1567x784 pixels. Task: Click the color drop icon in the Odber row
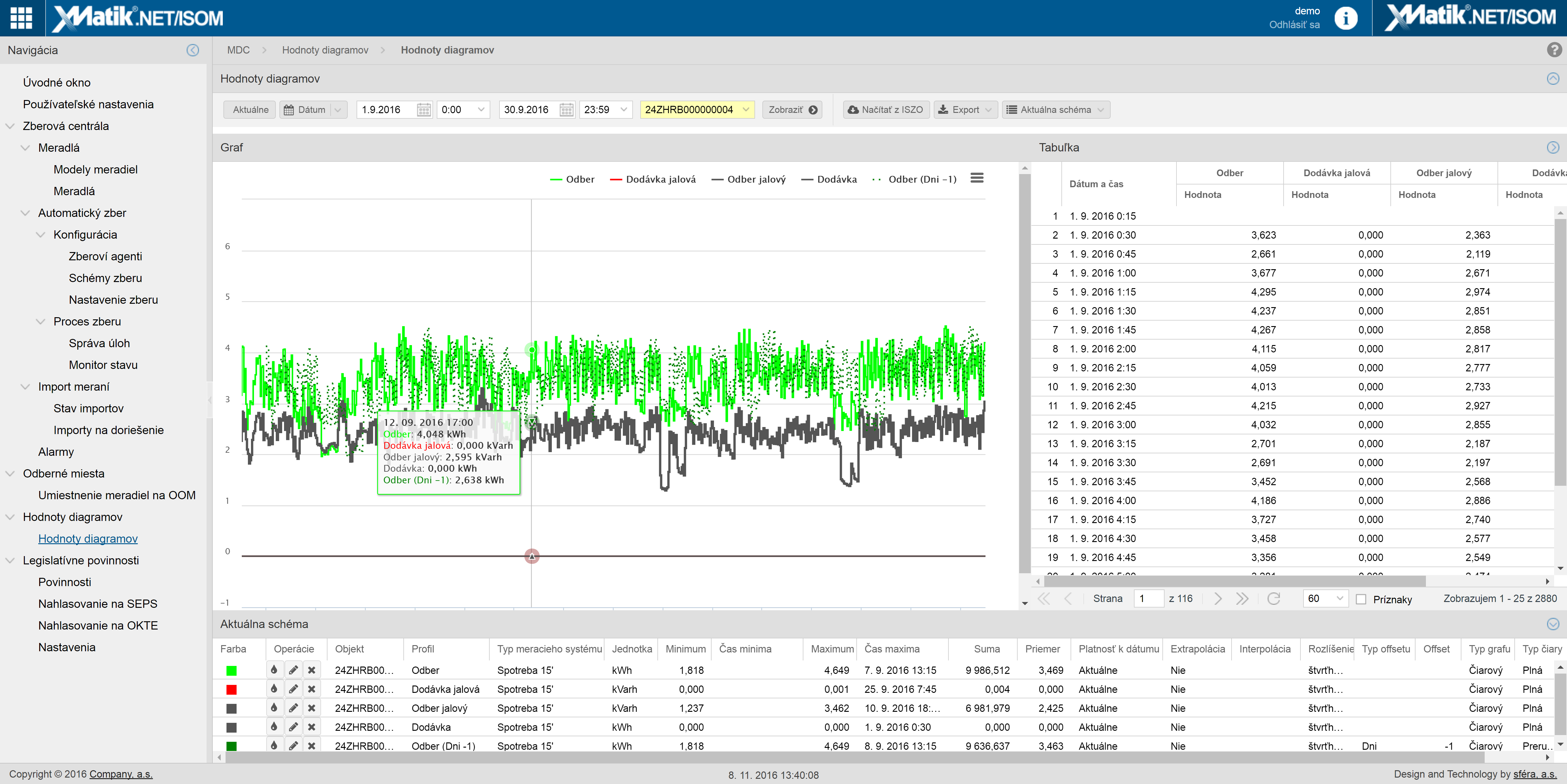point(274,670)
